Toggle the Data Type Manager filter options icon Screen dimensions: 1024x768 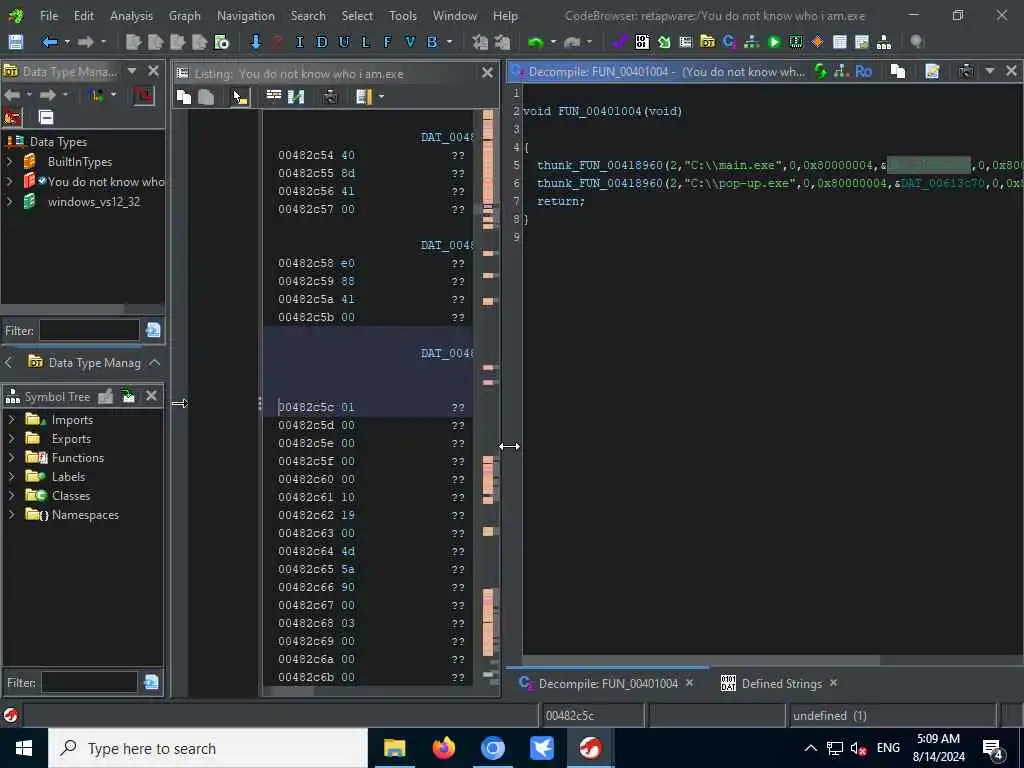153,330
